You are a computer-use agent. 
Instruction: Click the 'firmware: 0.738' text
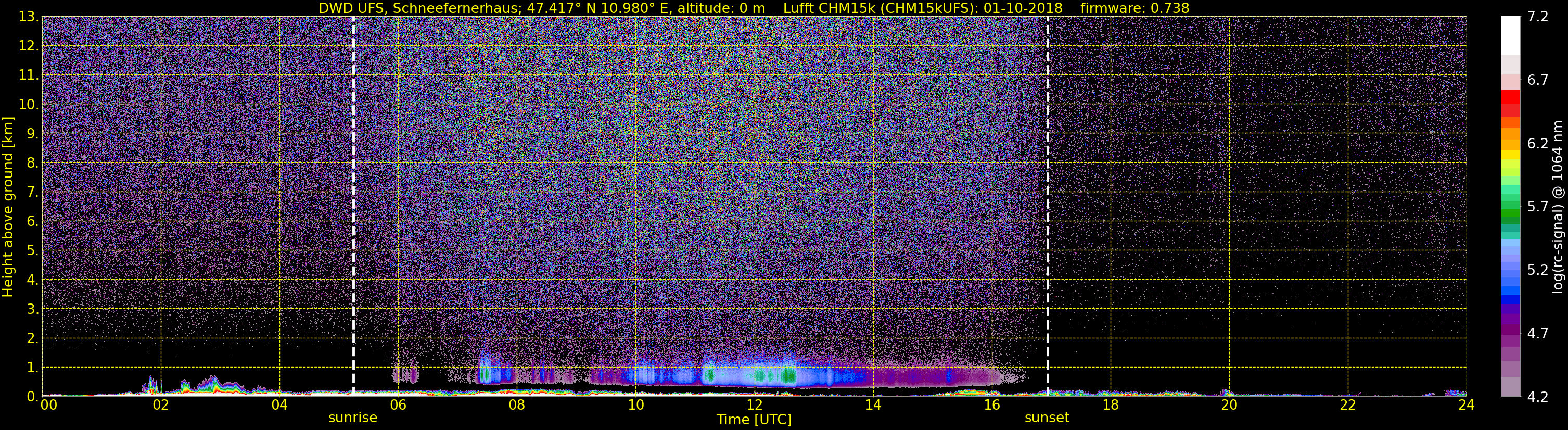tap(1134, 8)
